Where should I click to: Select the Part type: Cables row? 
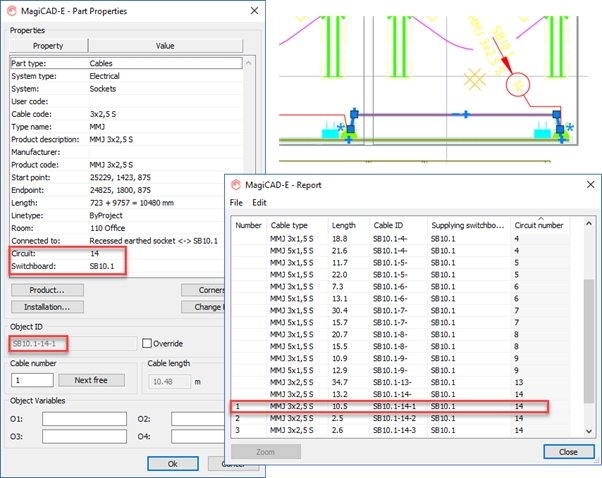[x=126, y=63]
